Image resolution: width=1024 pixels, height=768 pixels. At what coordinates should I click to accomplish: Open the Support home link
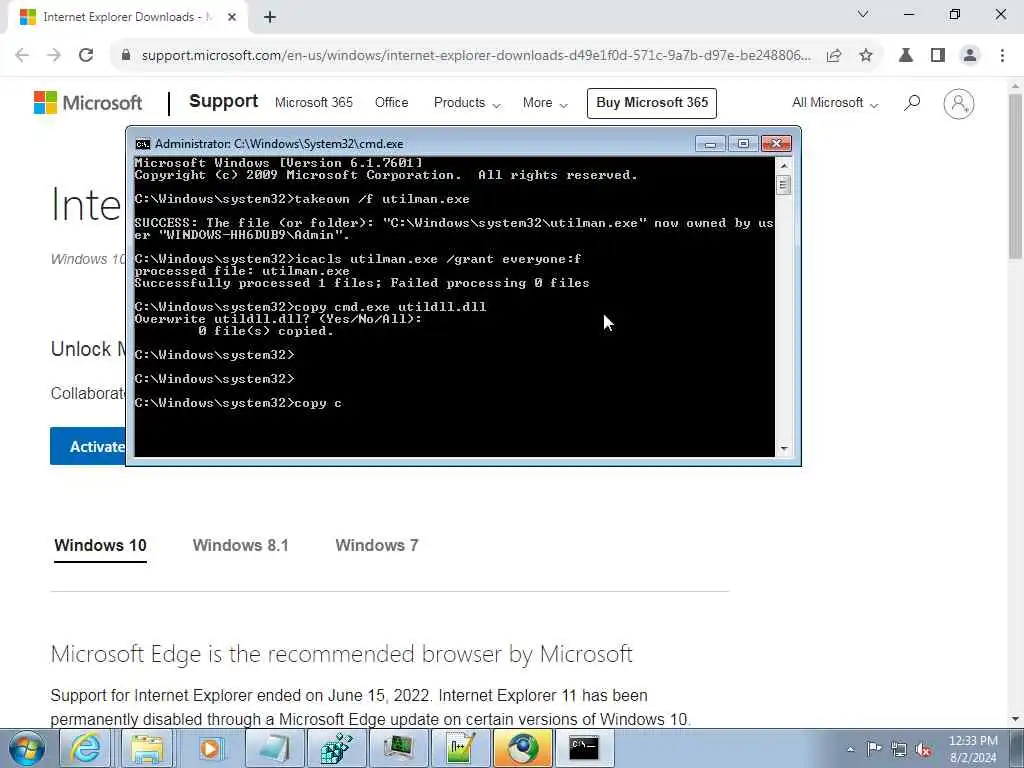[223, 101]
